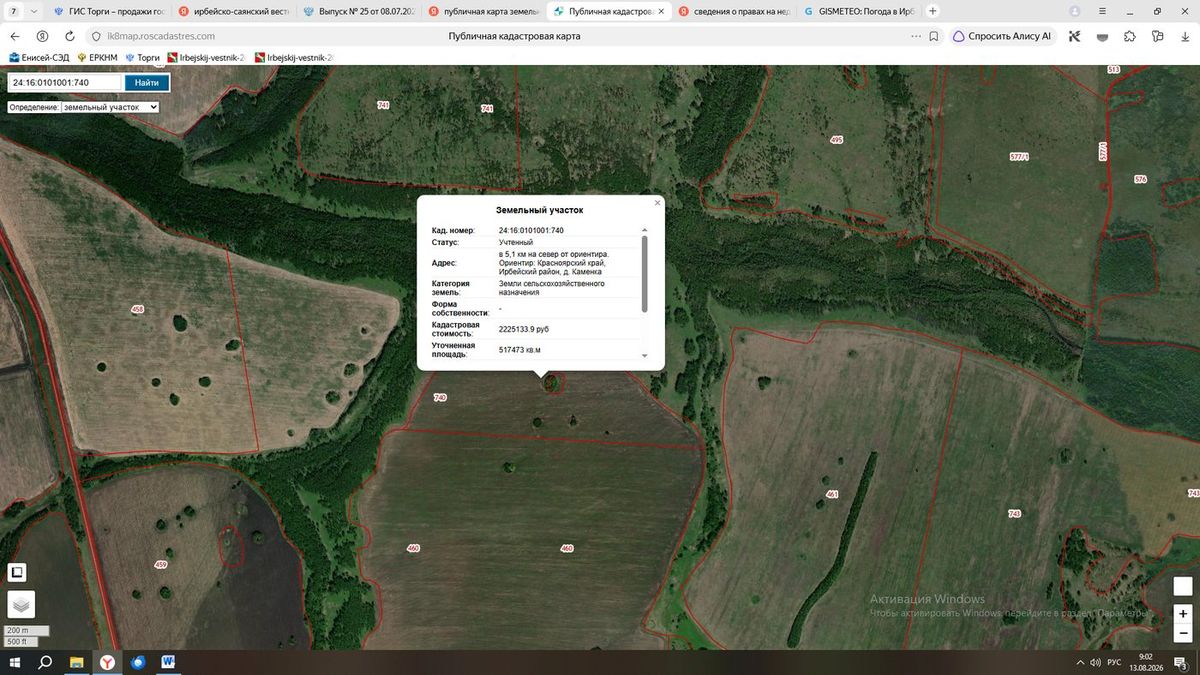Open the map layers switcher icon

click(21, 604)
